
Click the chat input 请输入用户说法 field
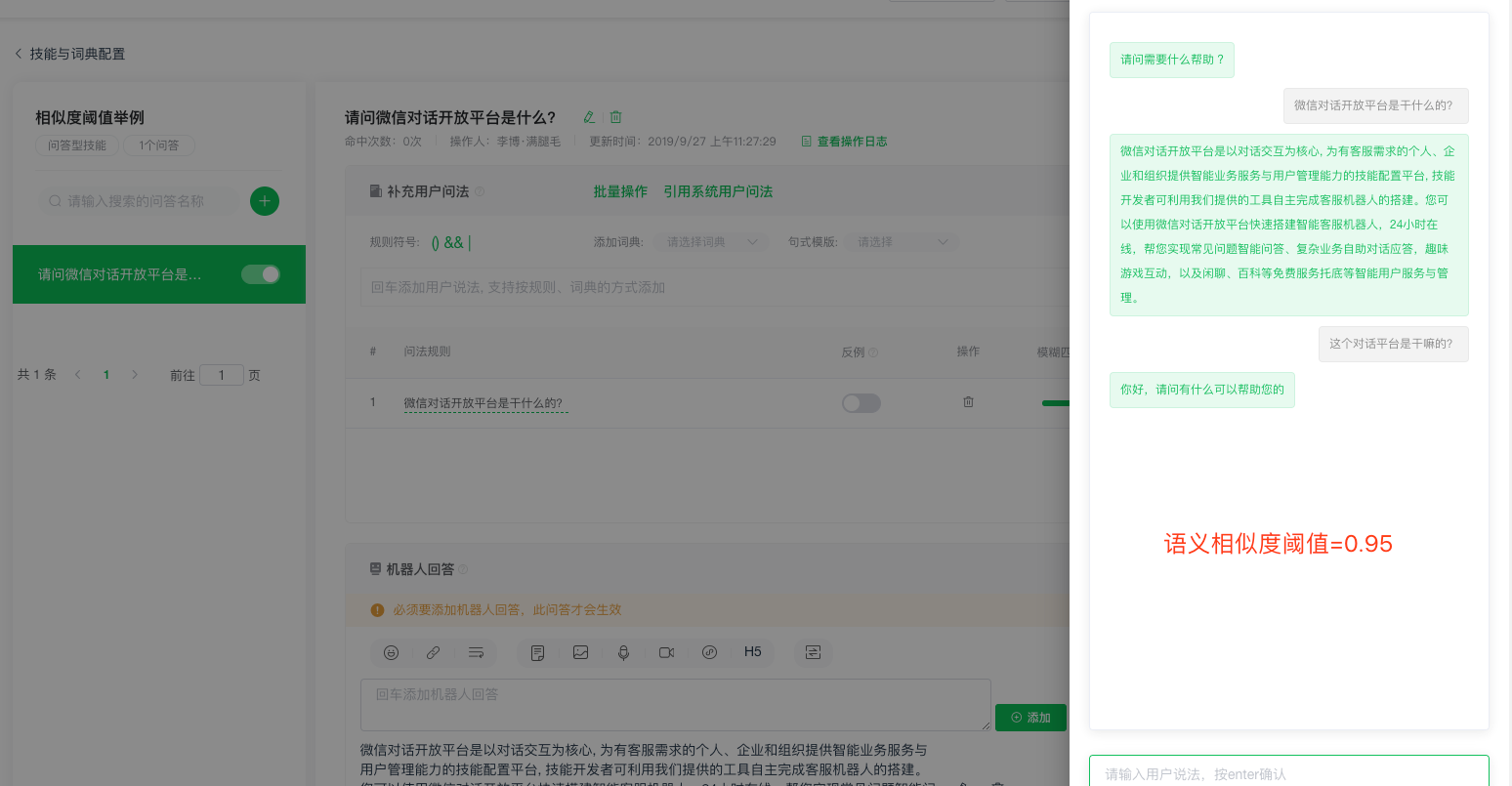click(1289, 773)
